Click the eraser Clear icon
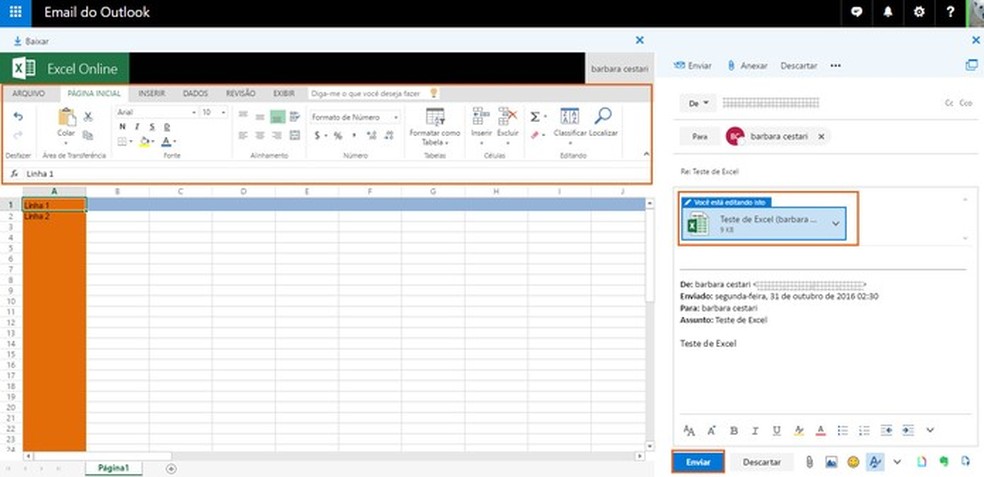This screenshot has width=984, height=477. [537, 135]
